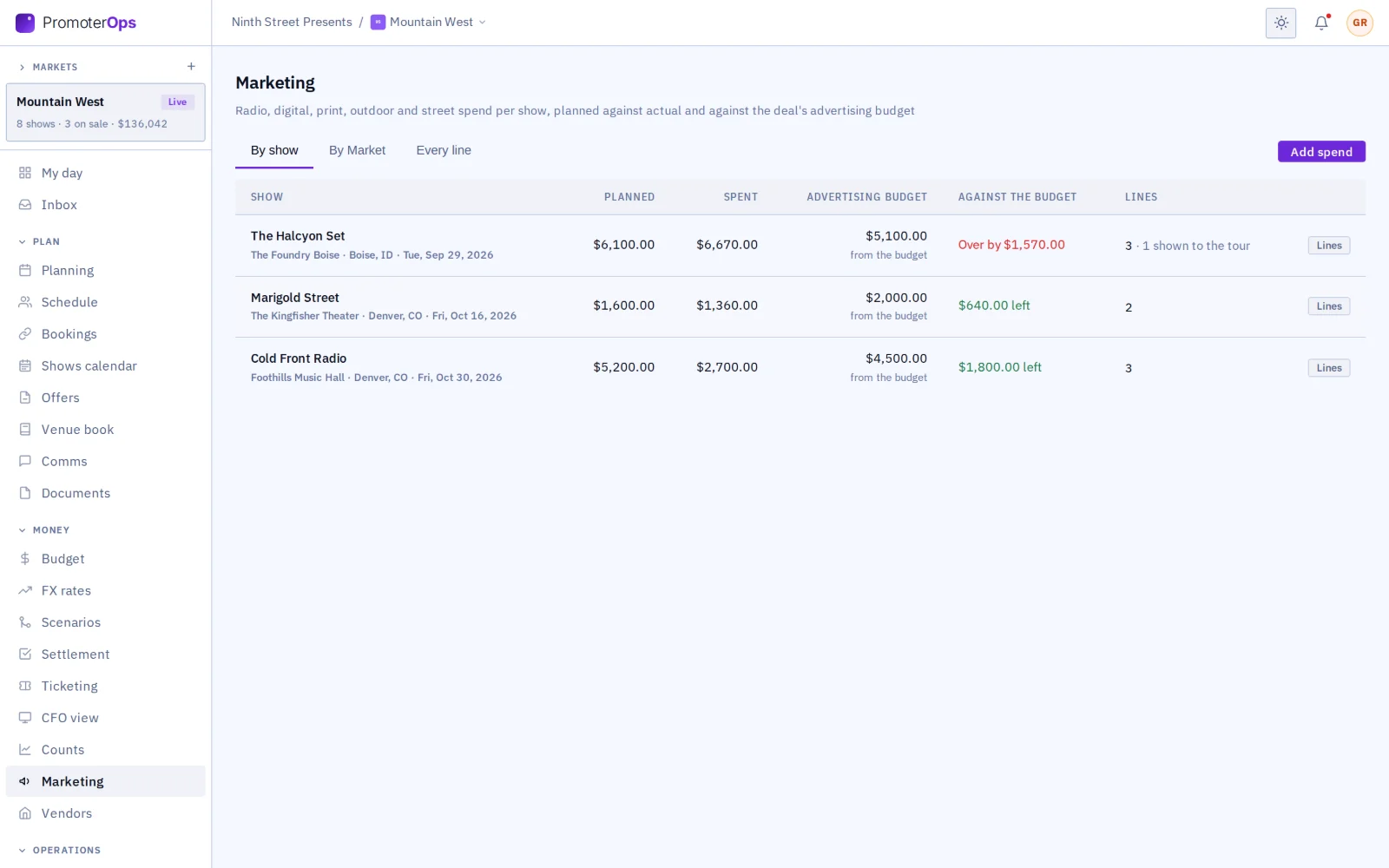Switch to the Every line tab
Screen dimensions: 1389x868
point(444,150)
